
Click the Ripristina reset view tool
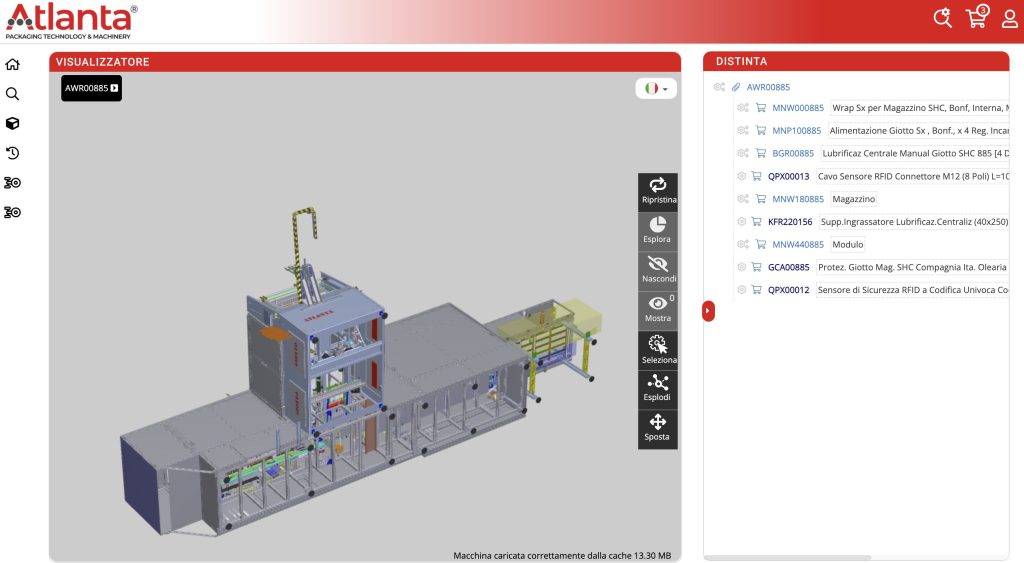658,191
